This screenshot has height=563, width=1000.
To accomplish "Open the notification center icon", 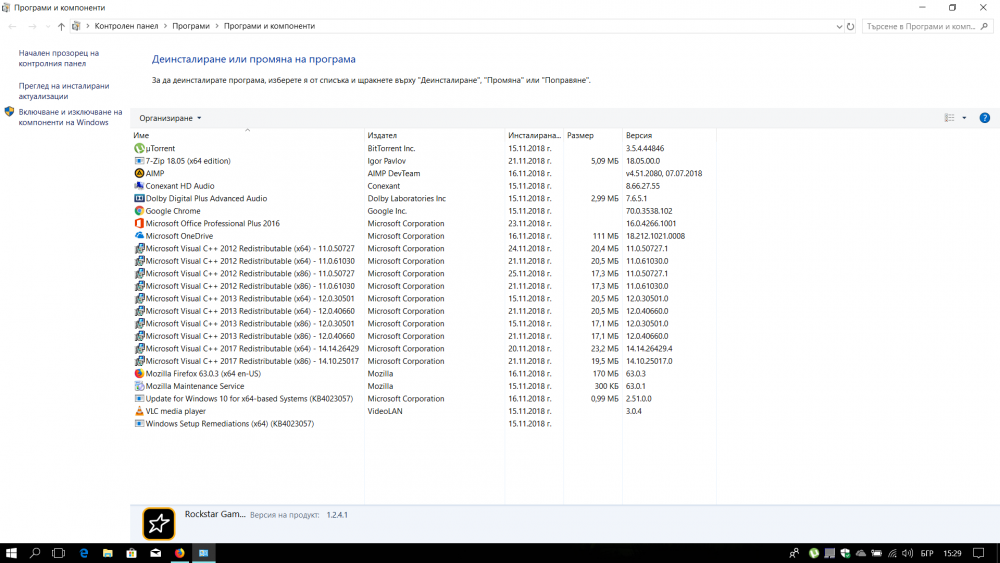I will coord(979,553).
